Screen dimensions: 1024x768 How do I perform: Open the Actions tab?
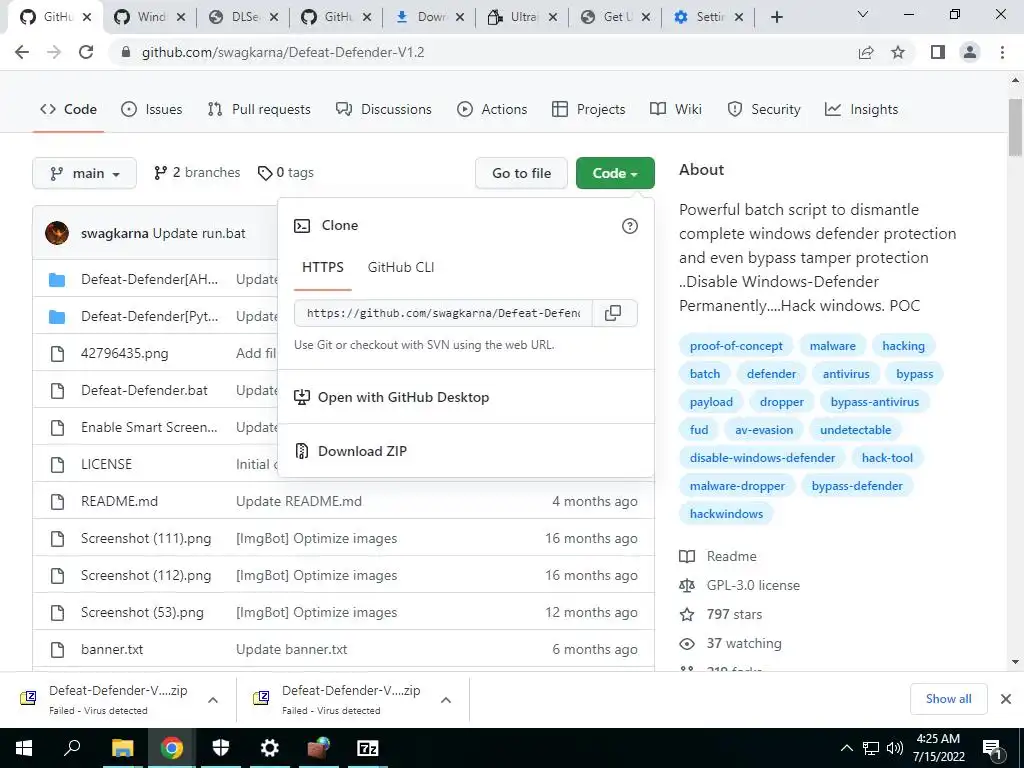(492, 109)
